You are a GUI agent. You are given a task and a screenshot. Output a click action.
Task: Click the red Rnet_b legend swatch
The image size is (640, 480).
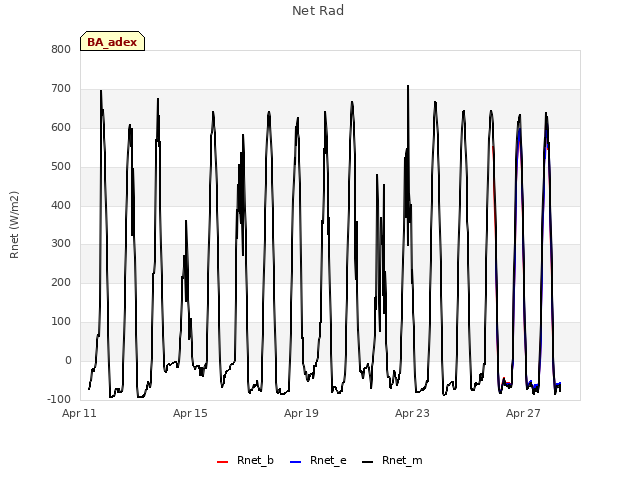222,462
